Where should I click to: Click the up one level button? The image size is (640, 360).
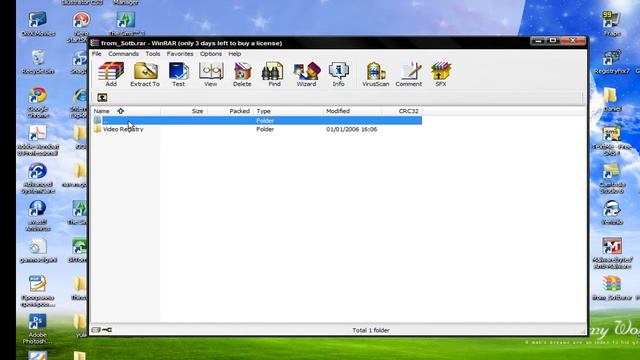(102, 98)
